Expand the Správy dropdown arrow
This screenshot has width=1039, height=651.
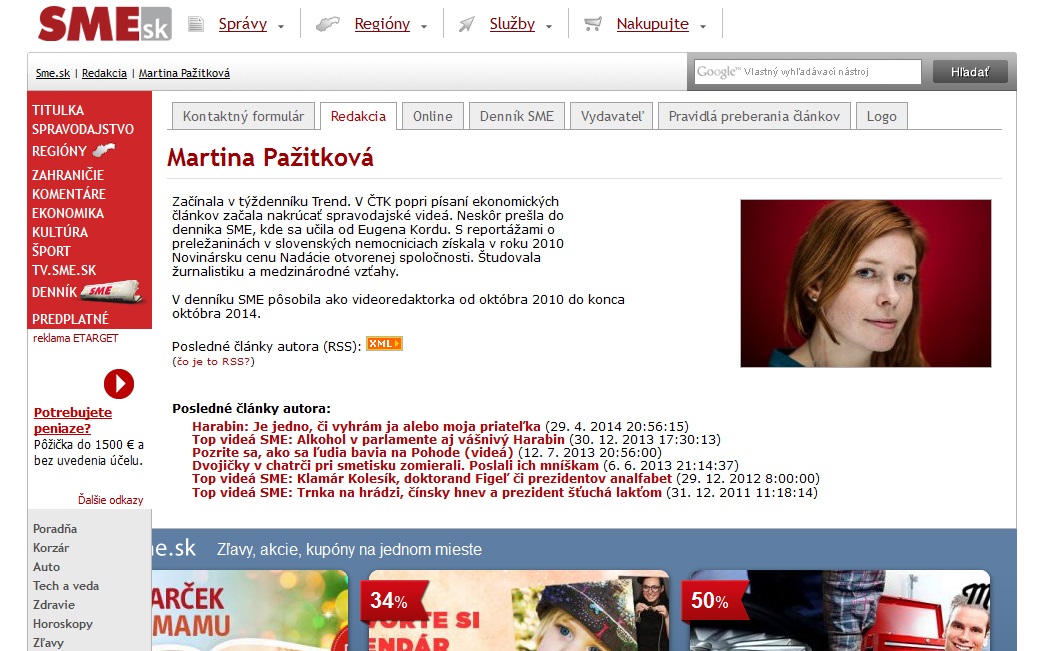[281, 27]
